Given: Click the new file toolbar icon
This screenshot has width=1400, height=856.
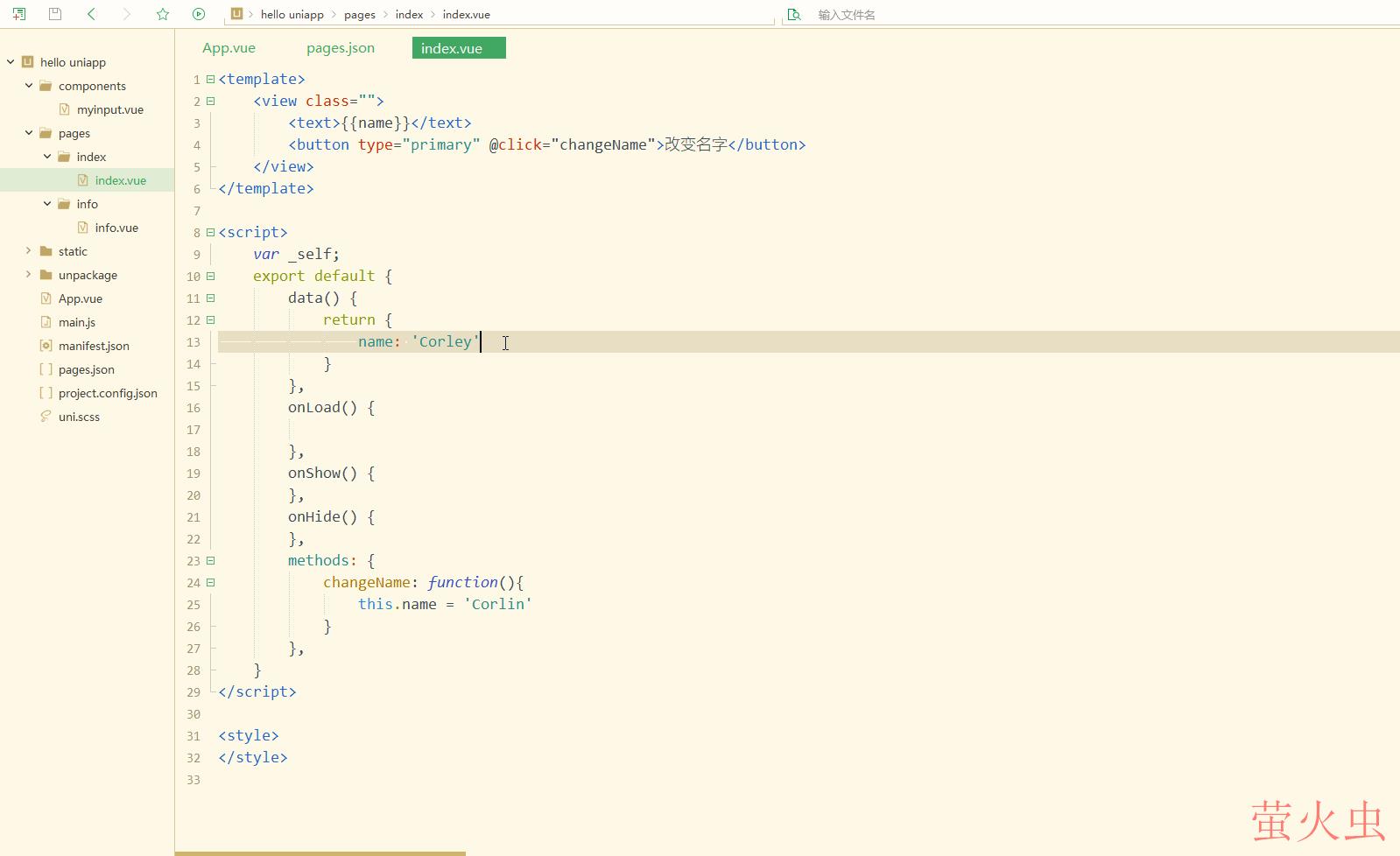Looking at the screenshot, I should tap(19, 14).
